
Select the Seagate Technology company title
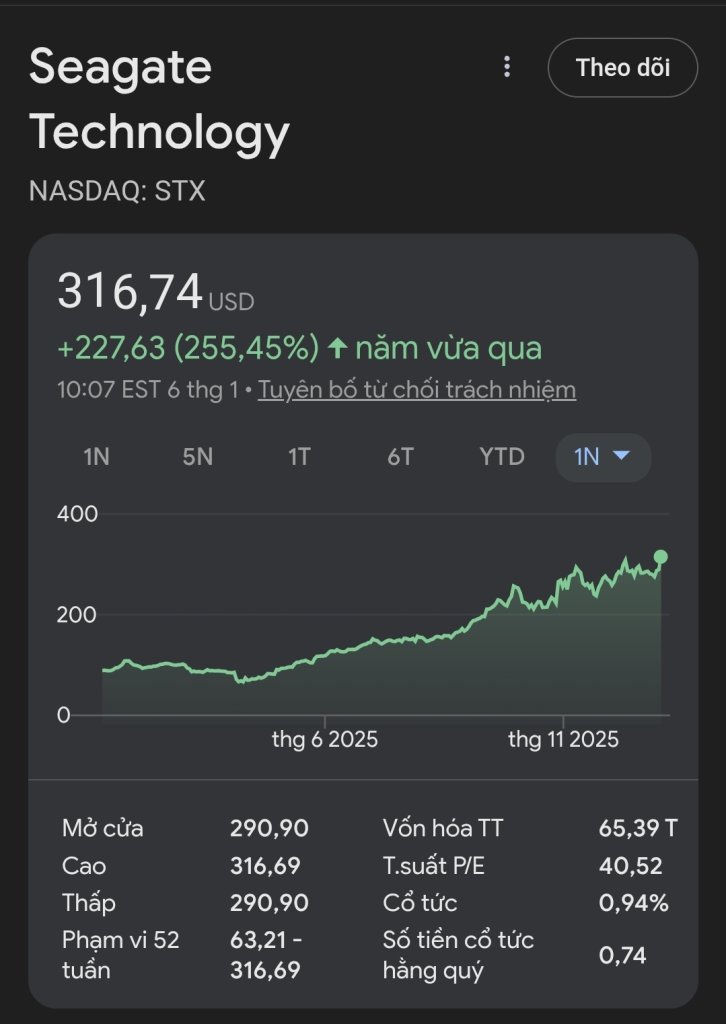(159, 100)
